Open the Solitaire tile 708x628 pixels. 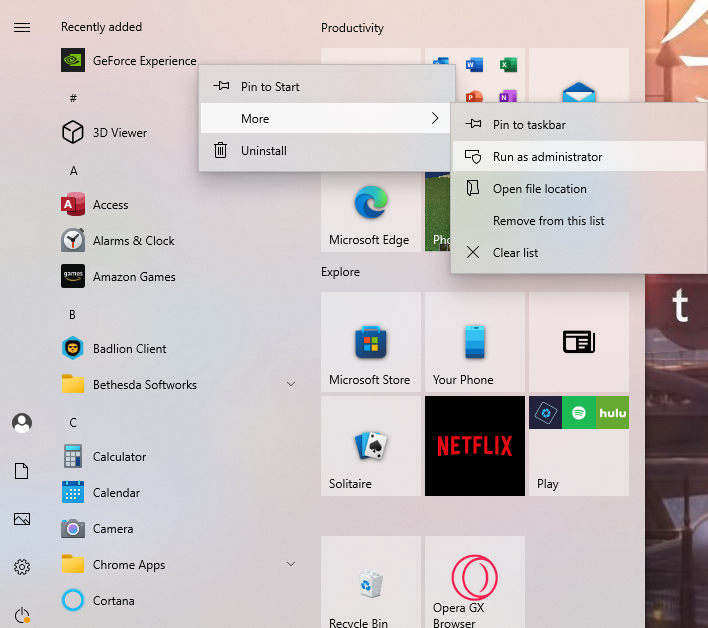click(x=370, y=446)
